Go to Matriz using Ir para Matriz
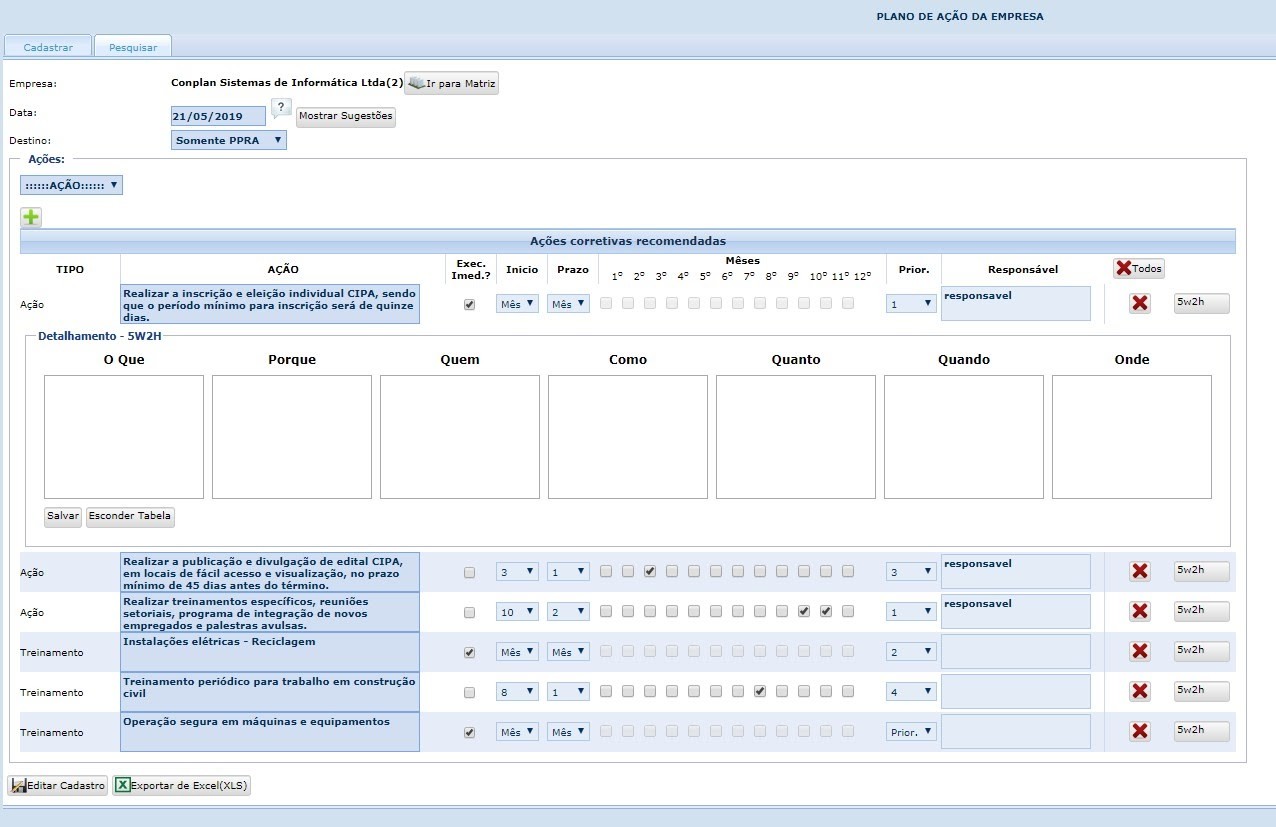This screenshot has width=1276, height=827. pos(452,83)
